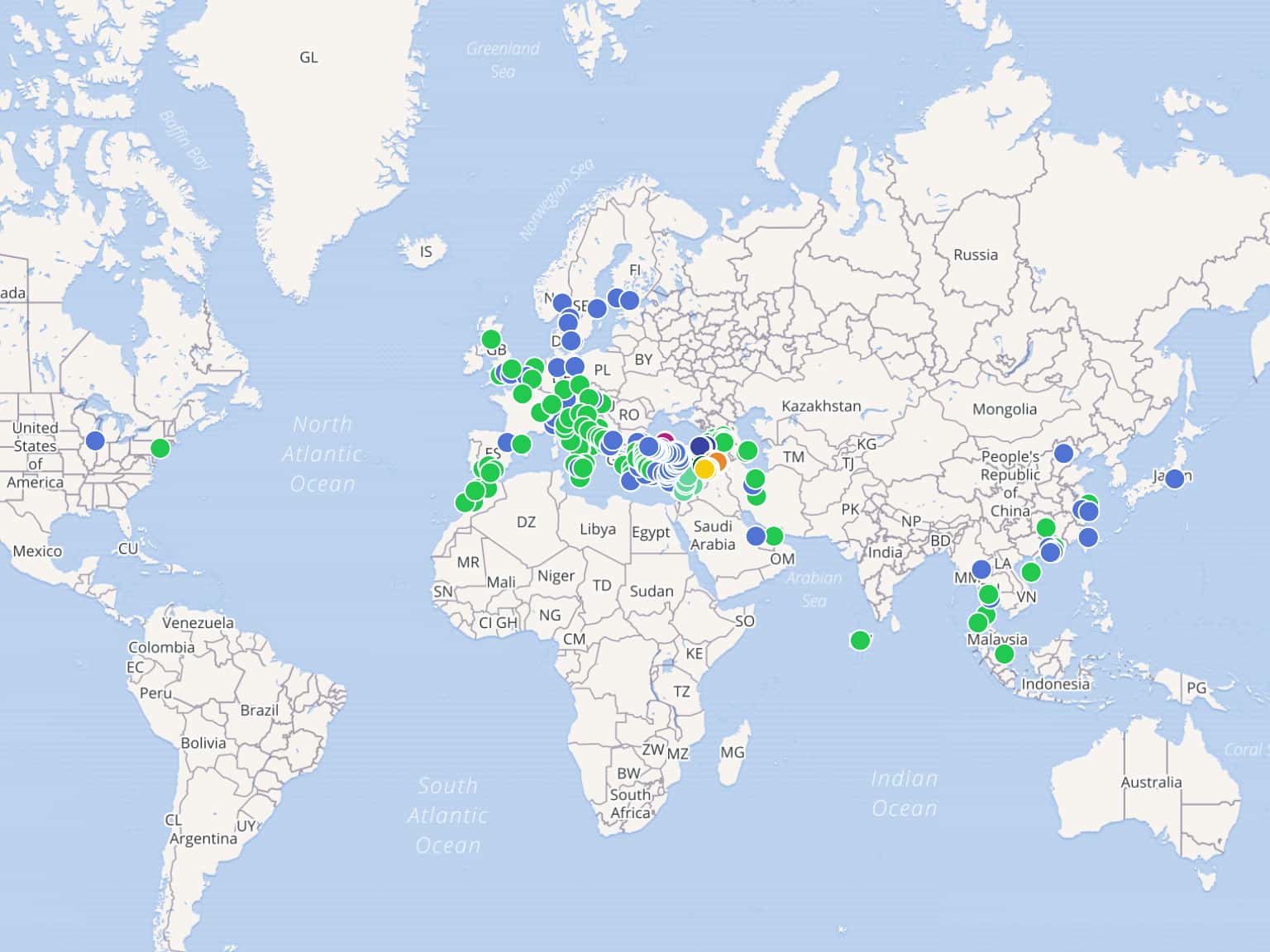1270x952 pixels.
Task: Click the Kazakhstan country label
Action: (x=821, y=406)
